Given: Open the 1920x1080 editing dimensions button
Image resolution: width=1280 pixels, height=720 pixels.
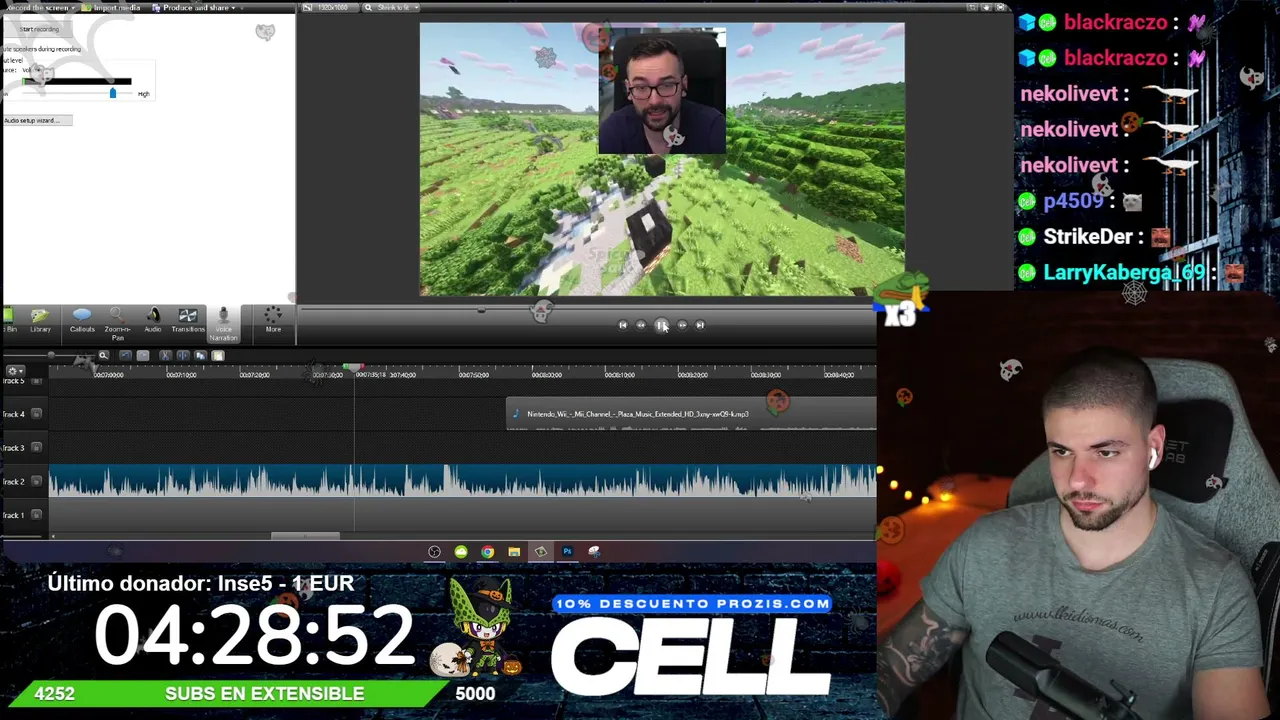Looking at the screenshot, I should [x=331, y=8].
